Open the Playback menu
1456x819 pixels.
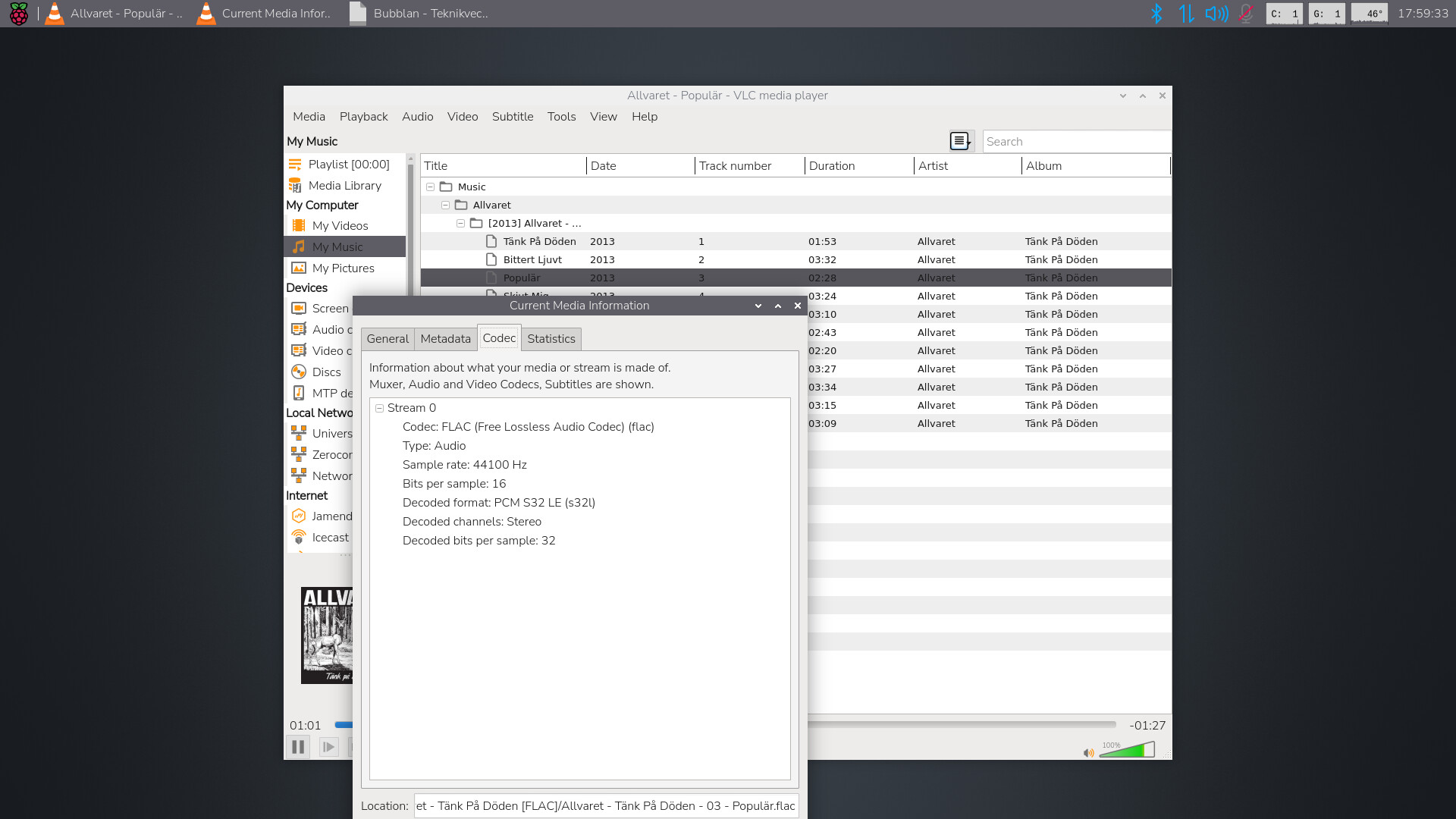(x=363, y=117)
